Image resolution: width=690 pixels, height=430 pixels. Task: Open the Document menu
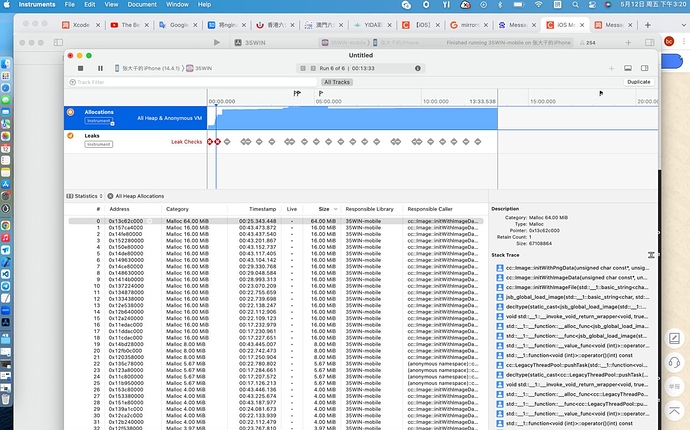[x=142, y=4]
